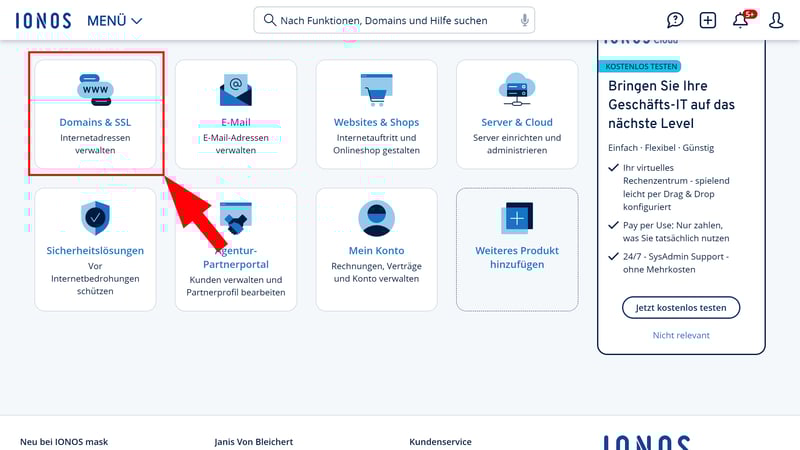The height and width of the screenshot is (450, 800).
Task: Open Sicherheitslösungen shield tile
Action: point(95,249)
